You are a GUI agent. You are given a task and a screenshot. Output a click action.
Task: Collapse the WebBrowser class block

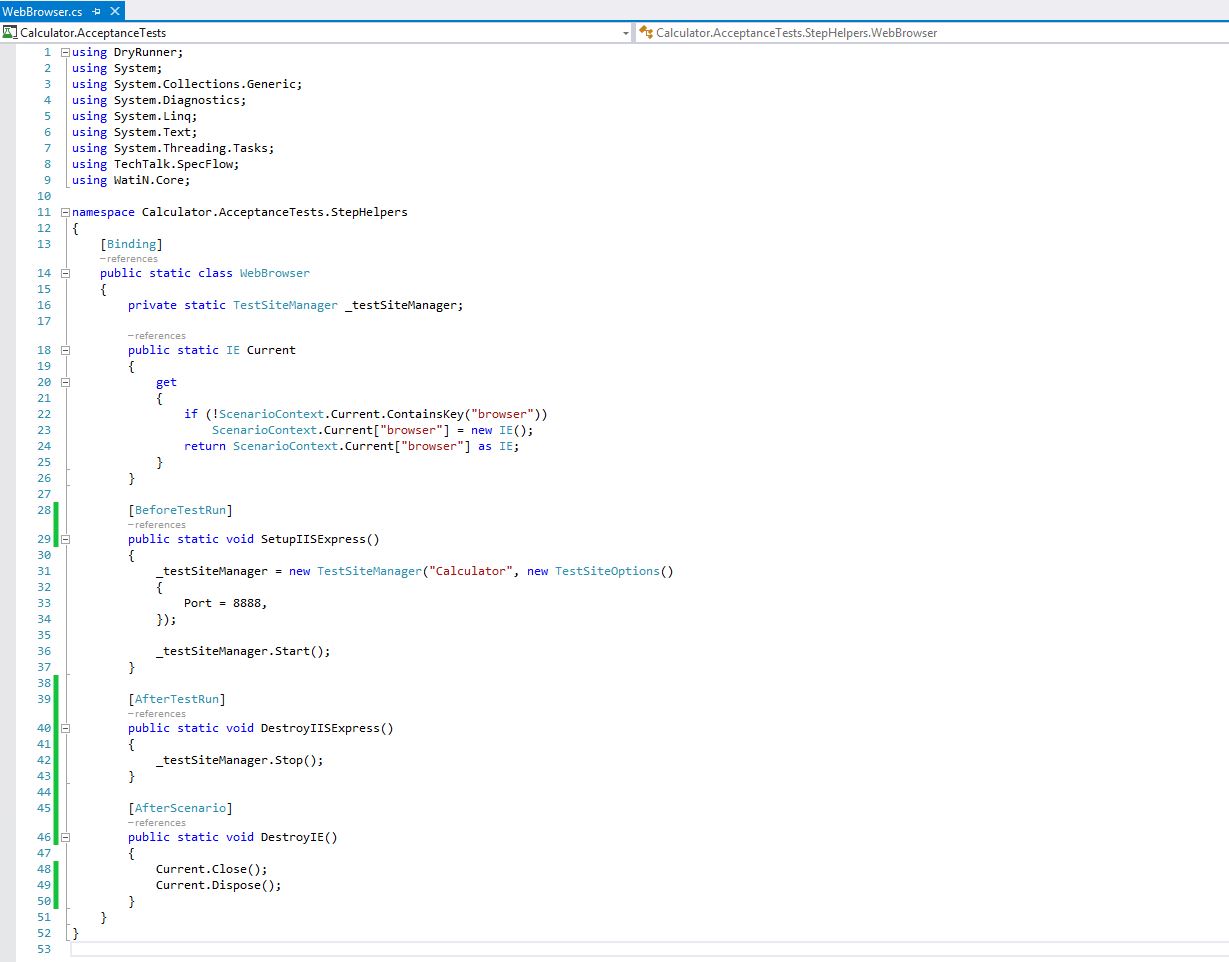65,273
